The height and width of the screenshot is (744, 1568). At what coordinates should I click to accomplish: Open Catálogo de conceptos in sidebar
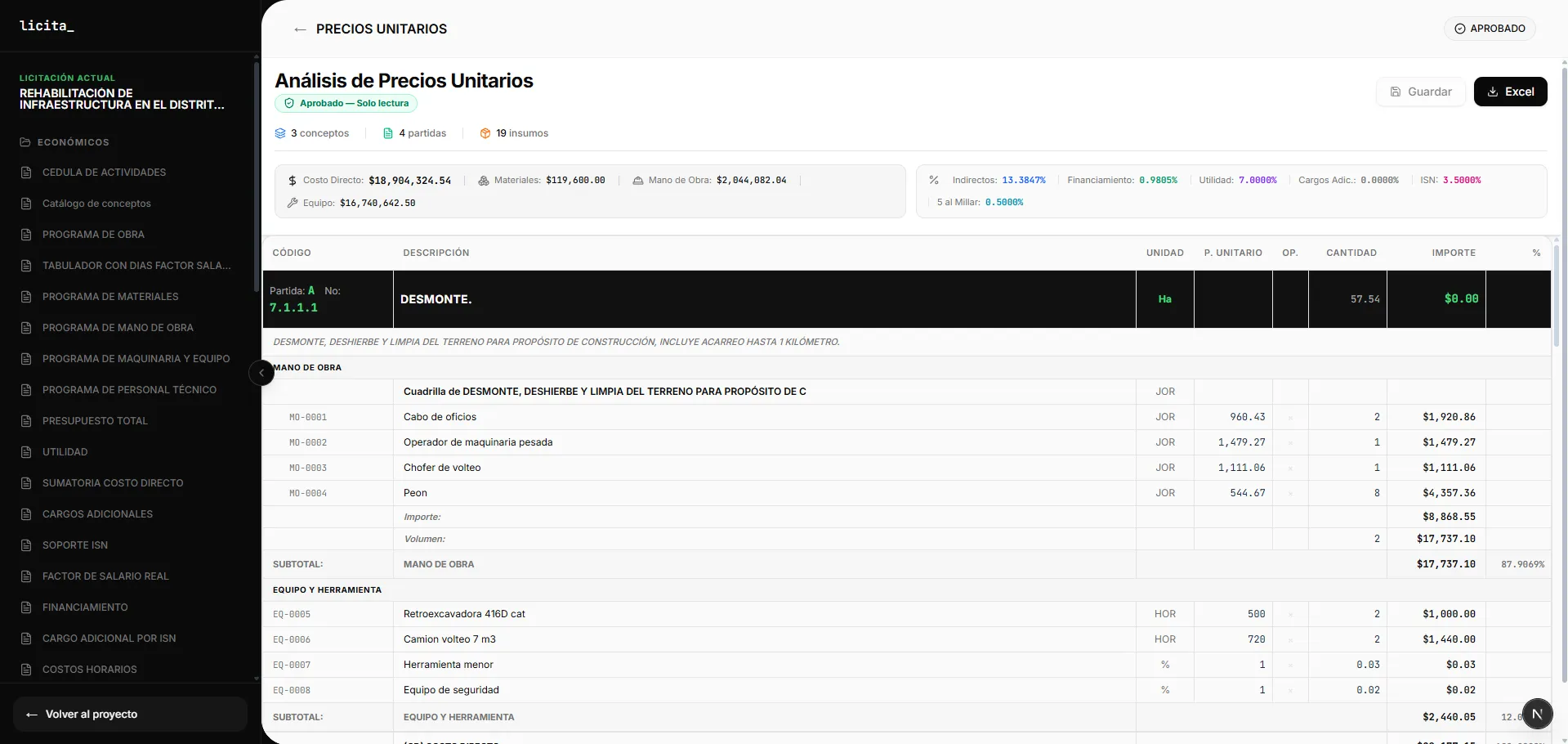coord(96,204)
